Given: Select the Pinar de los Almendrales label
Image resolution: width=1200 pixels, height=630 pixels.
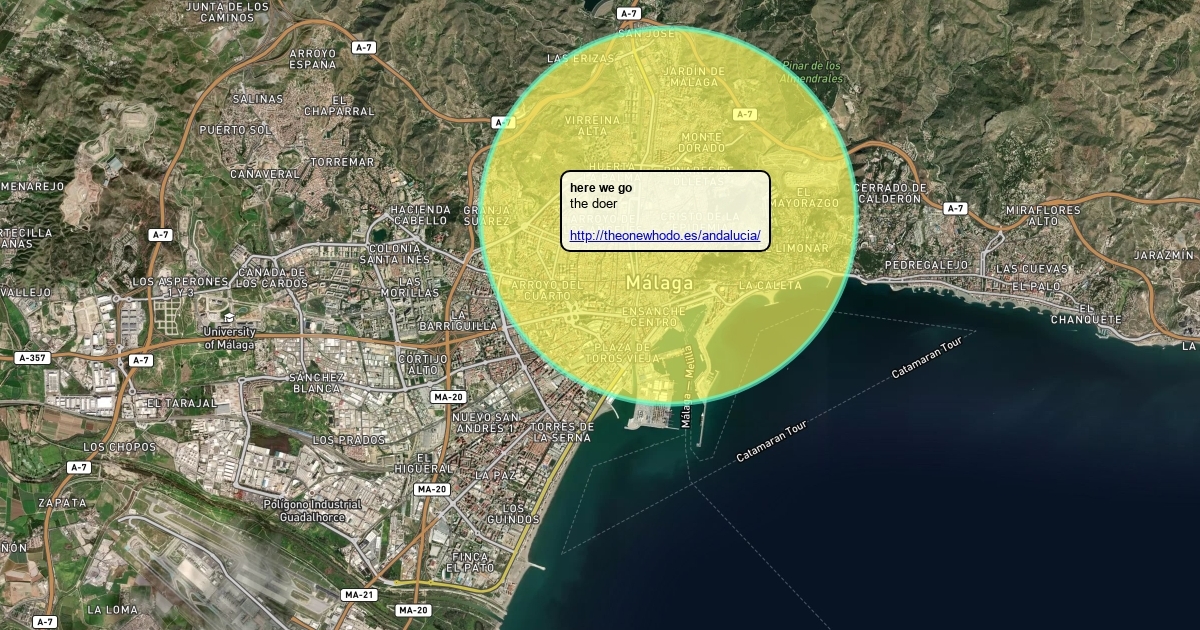Looking at the screenshot, I should 812,72.
